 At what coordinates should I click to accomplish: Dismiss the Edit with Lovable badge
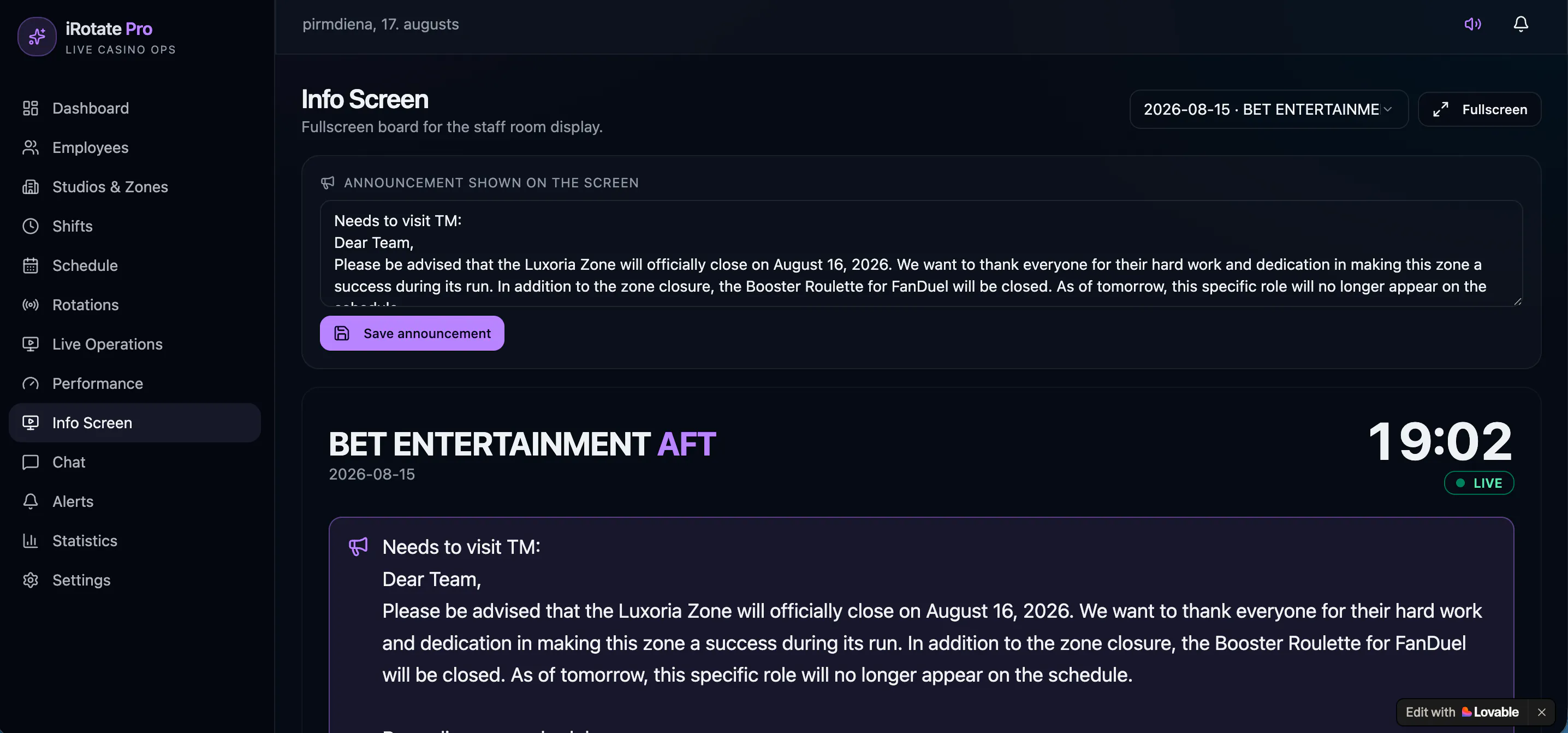[1541, 712]
